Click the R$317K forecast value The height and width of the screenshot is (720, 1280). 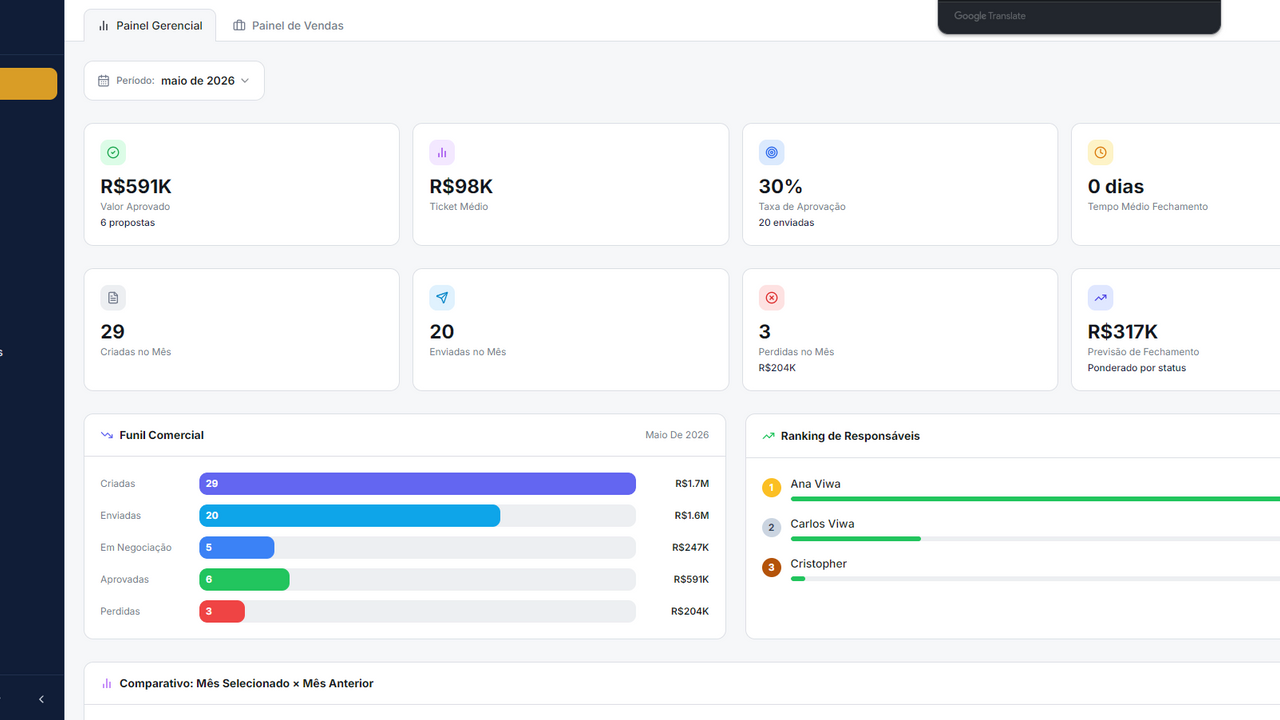coord(1123,332)
